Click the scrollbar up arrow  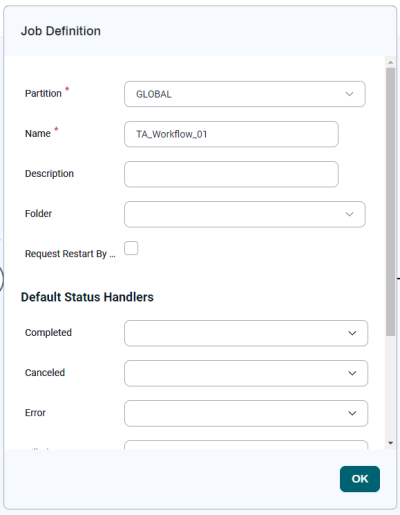390,62
